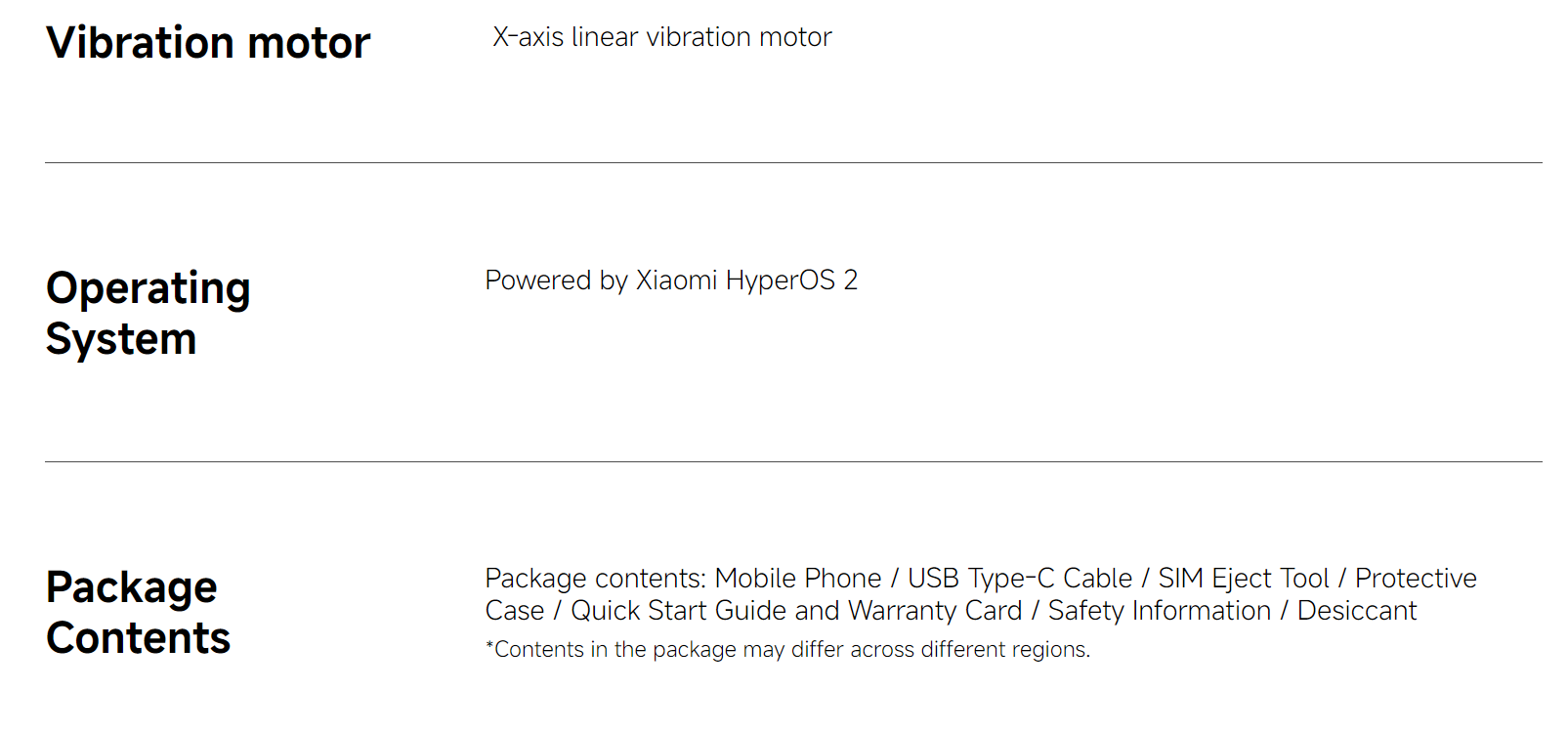Click the divider line below Operating System
The image size is (1568, 734).
click(793, 462)
